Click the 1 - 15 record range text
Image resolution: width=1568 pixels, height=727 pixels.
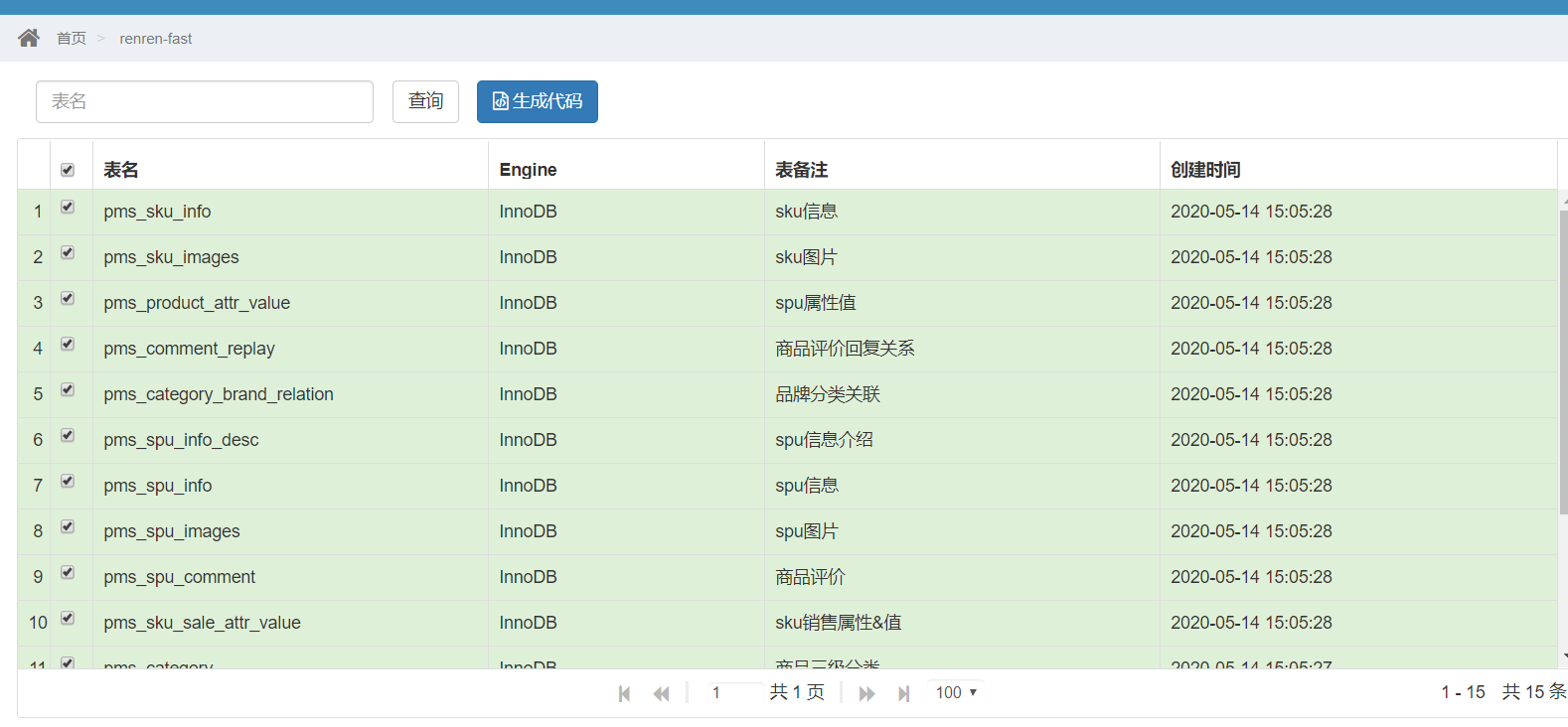pyautogui.click(x=1463, y=692)
